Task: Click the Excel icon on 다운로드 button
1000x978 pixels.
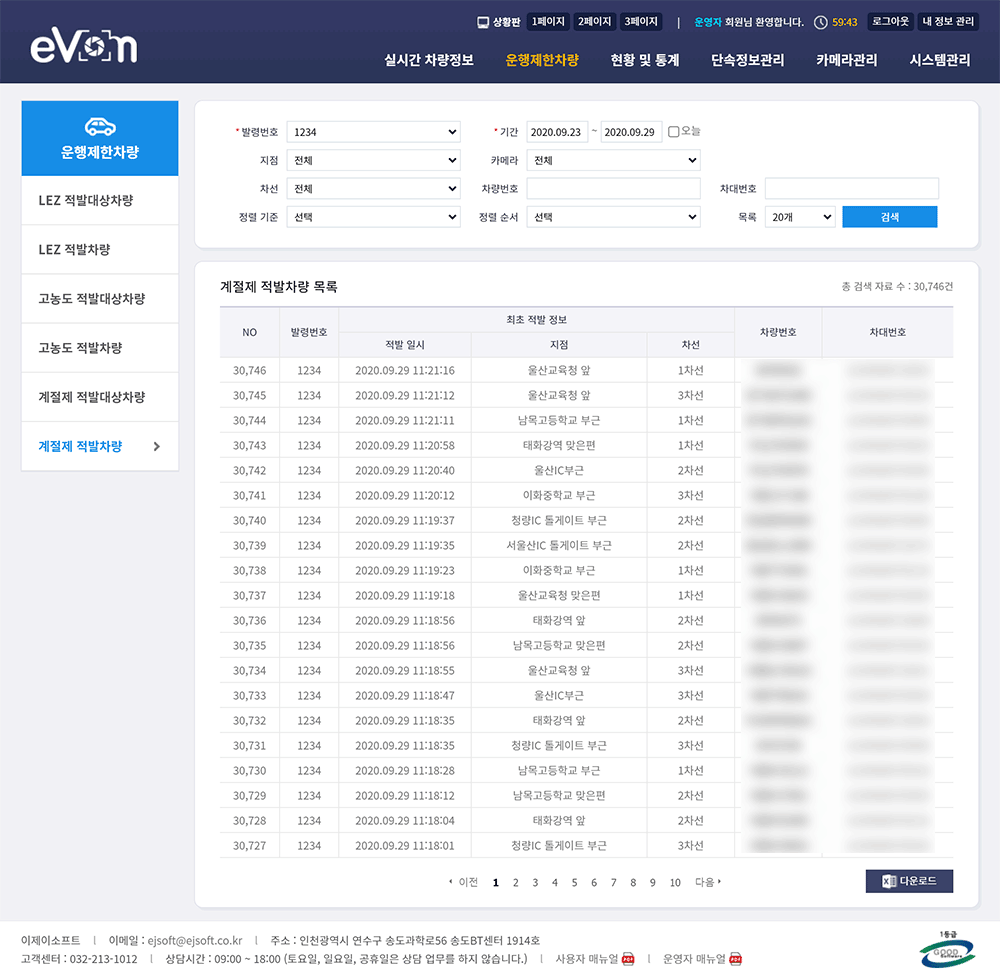Action: point(887,881)
